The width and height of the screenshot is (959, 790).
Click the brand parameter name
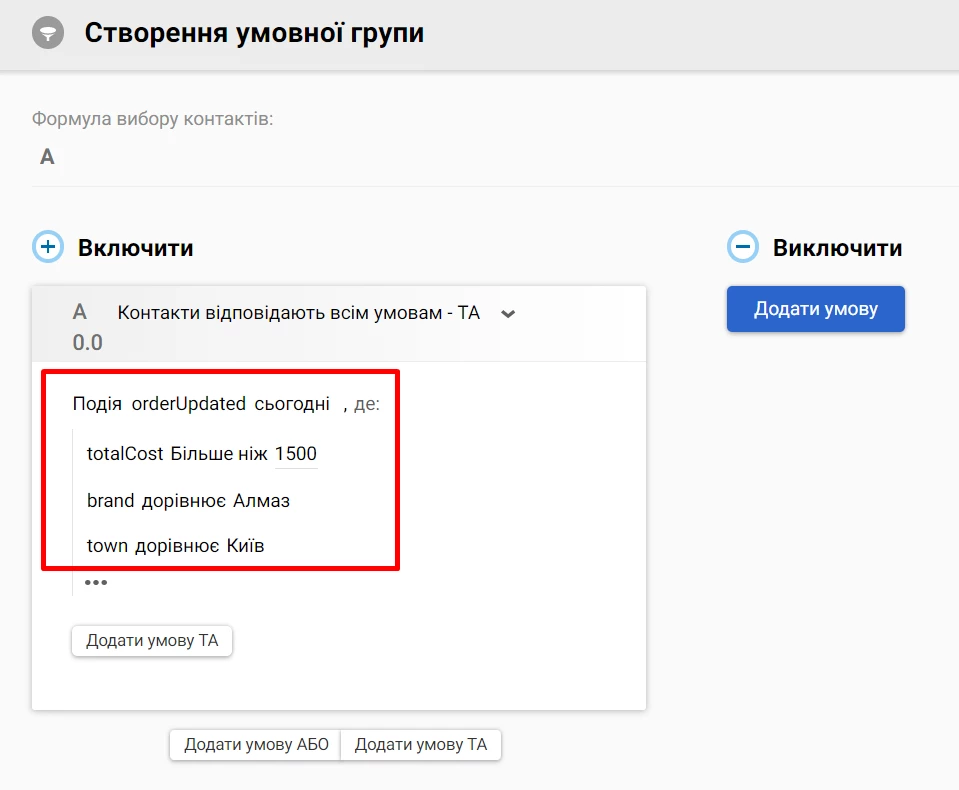[x=110, y=501]
